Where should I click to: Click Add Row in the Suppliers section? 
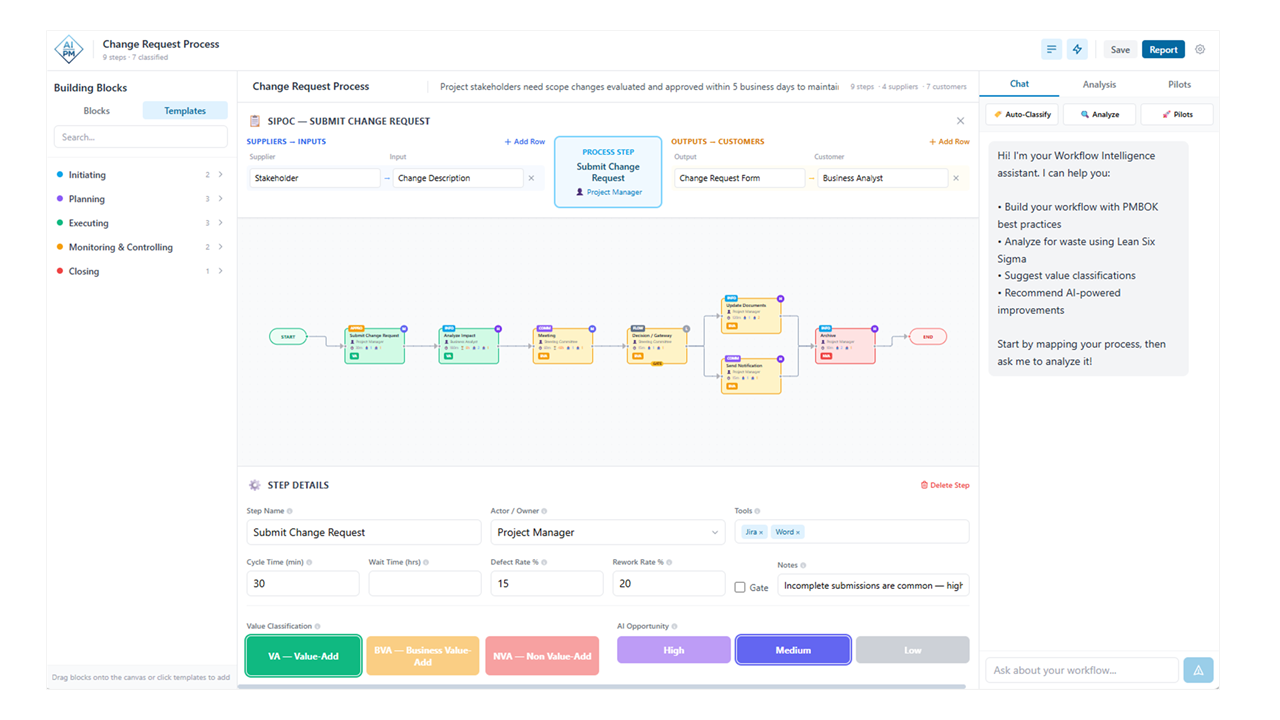tap(524, 141)
